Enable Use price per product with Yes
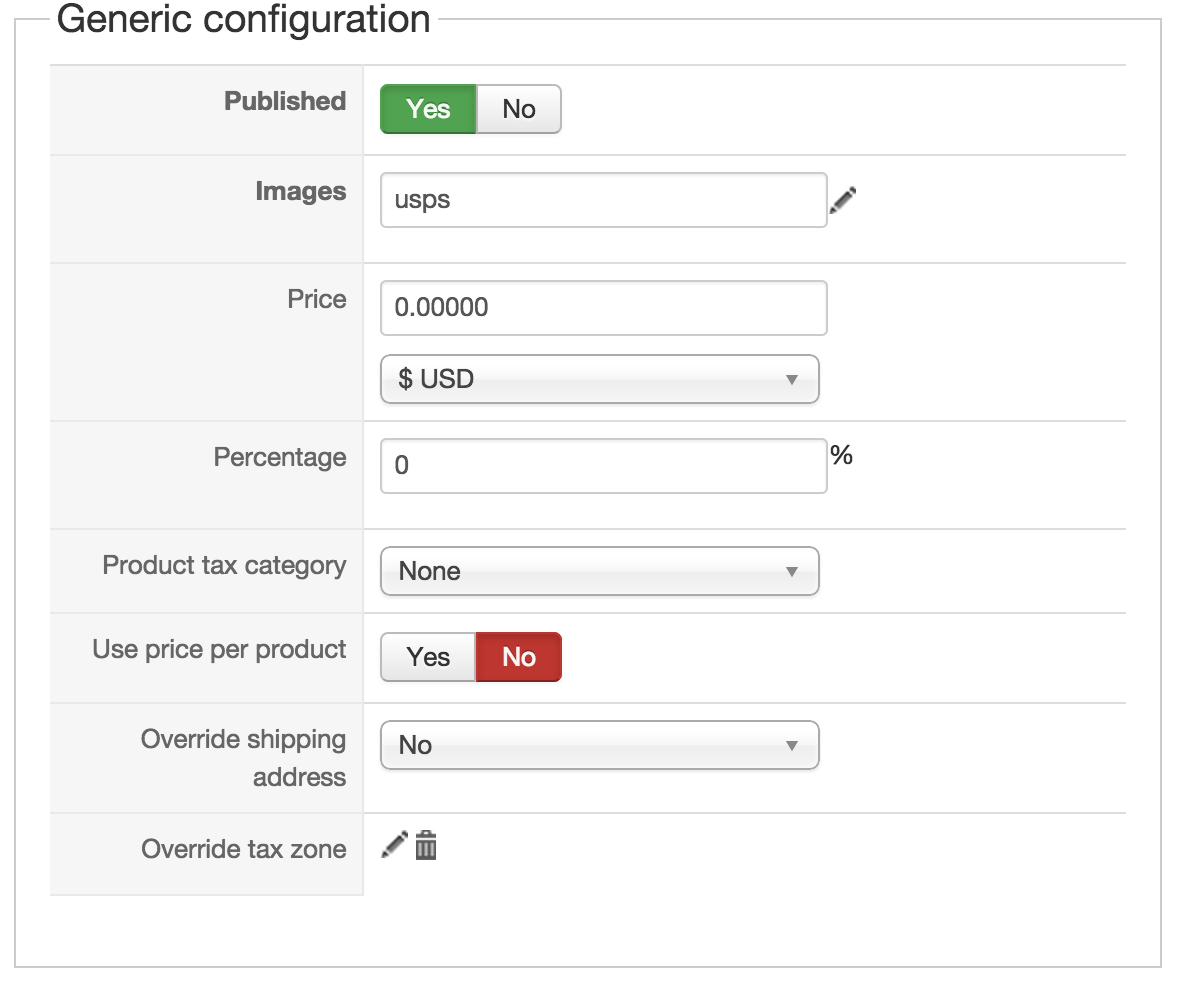1188x984 pixels. click(x=428, y=657)
